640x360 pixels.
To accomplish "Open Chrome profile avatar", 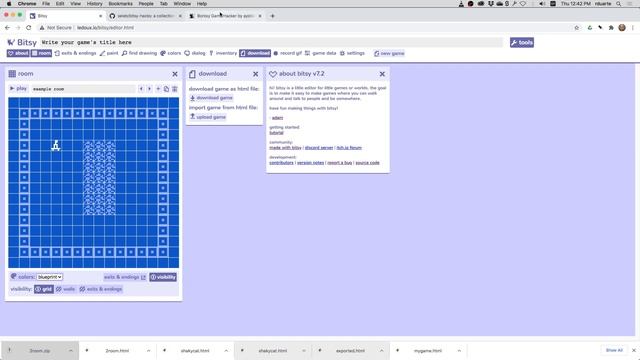I will (x=622, y=28).
